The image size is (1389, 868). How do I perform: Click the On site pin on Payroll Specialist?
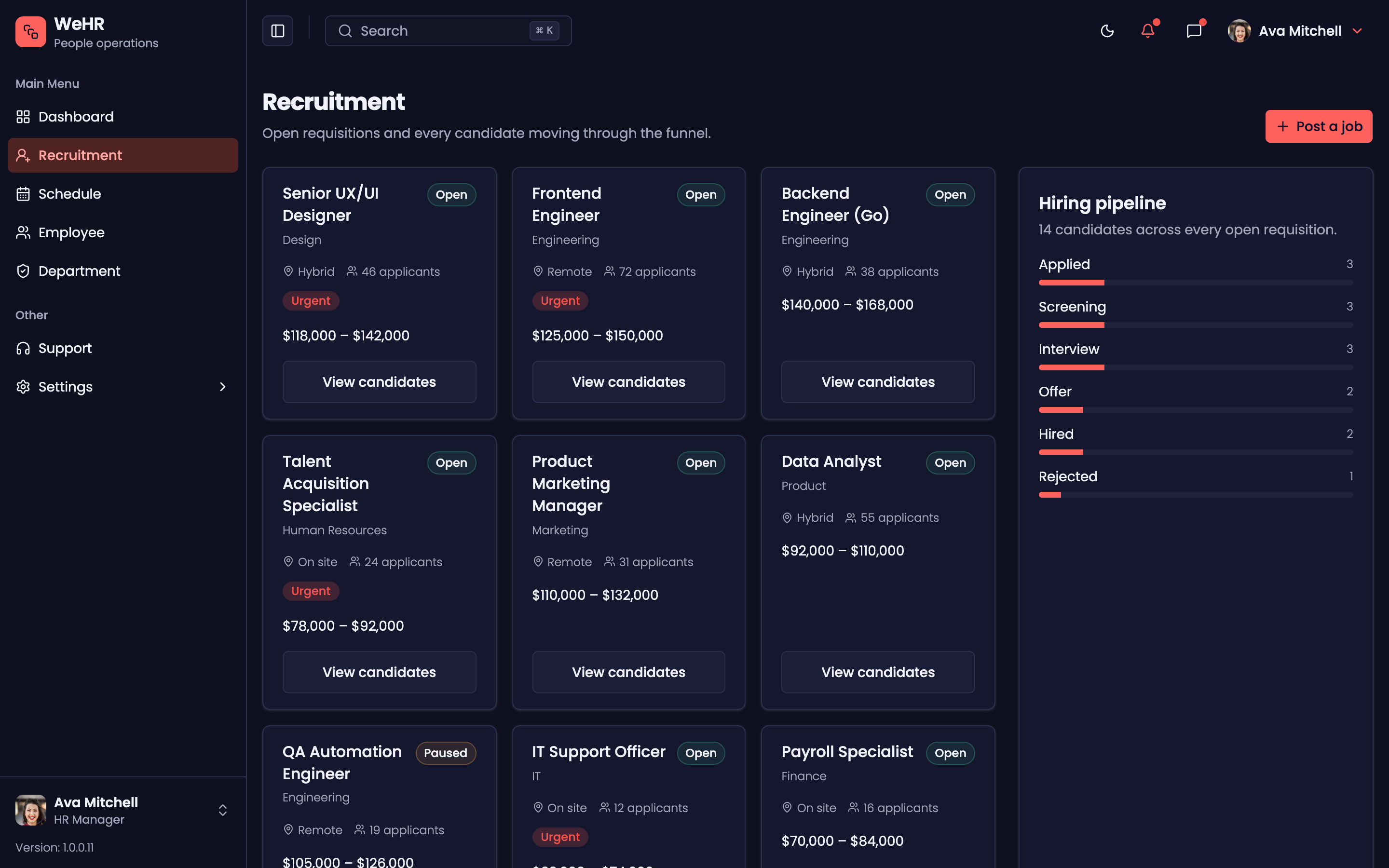coord(787,807)
